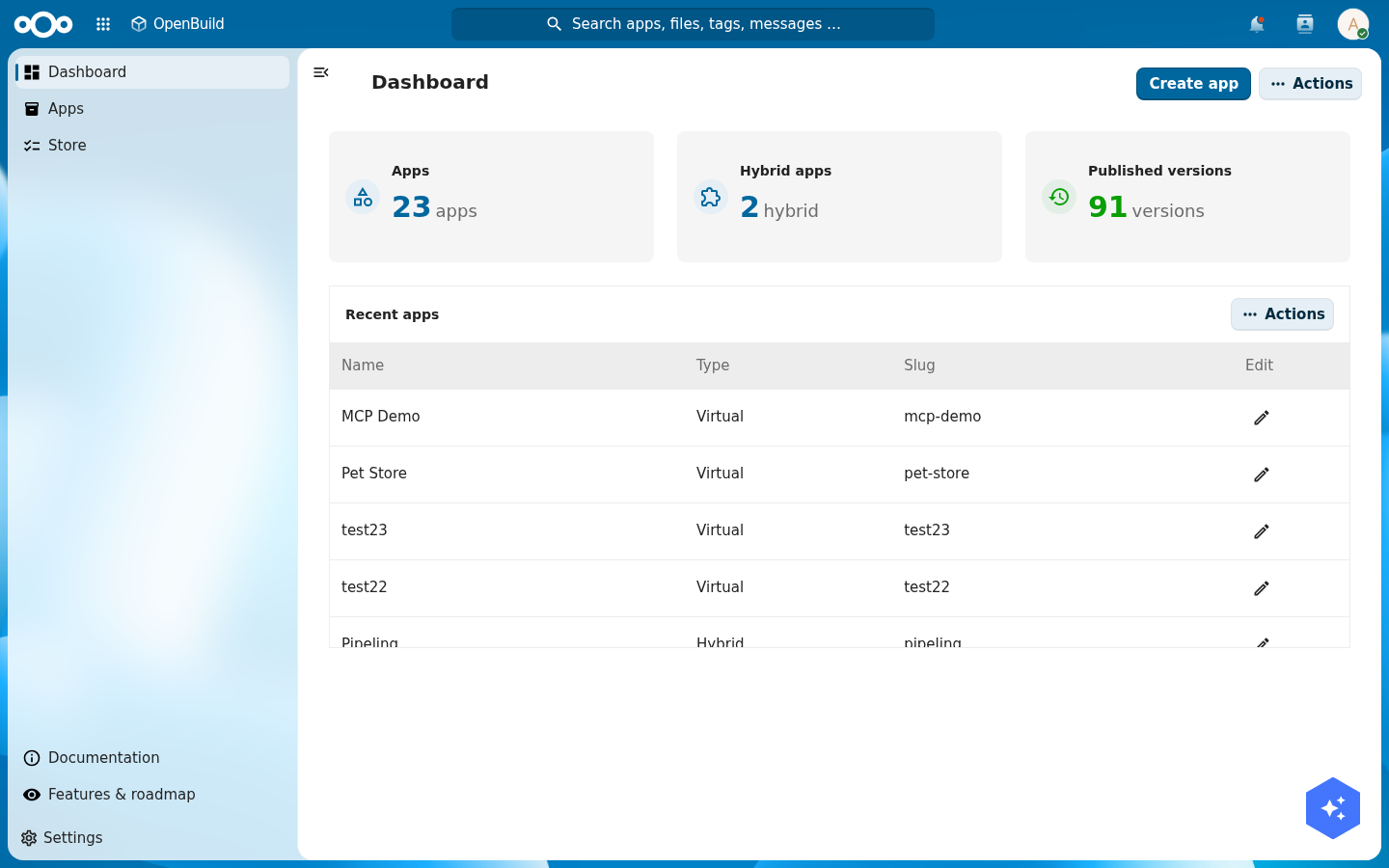
Task: Click the 91 versions count
Action: tap(1146, 207)
